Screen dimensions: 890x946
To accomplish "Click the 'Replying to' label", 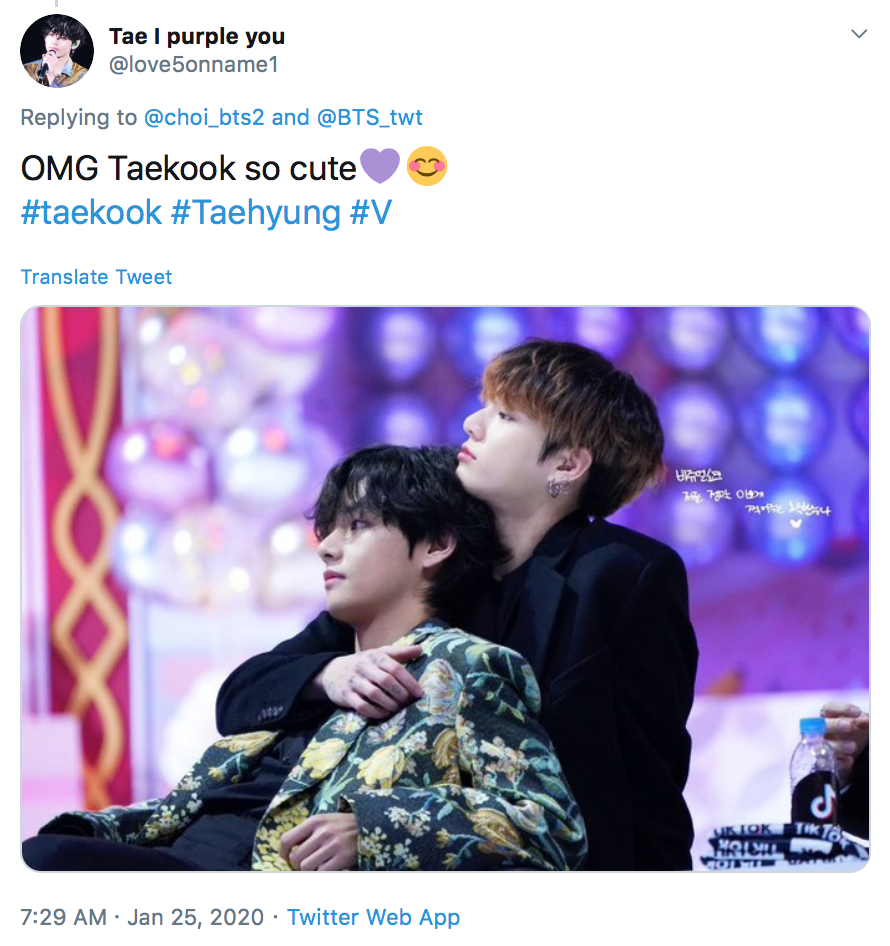I will (x=78, y=117).
